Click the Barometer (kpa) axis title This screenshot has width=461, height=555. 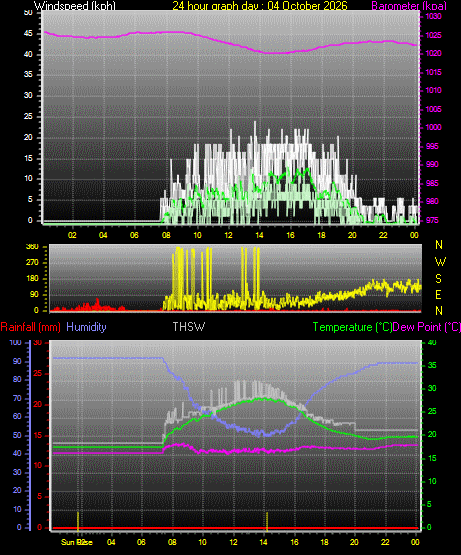pyautogui.click(x=409, y=6)
